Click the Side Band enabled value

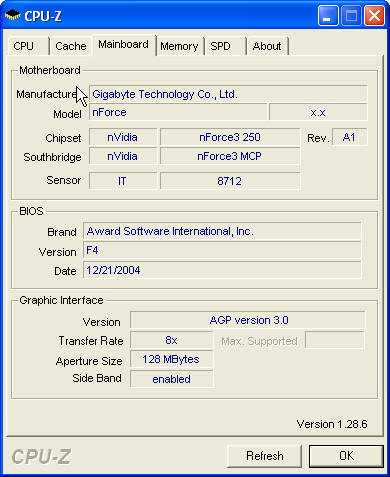[x=171, y=379]
